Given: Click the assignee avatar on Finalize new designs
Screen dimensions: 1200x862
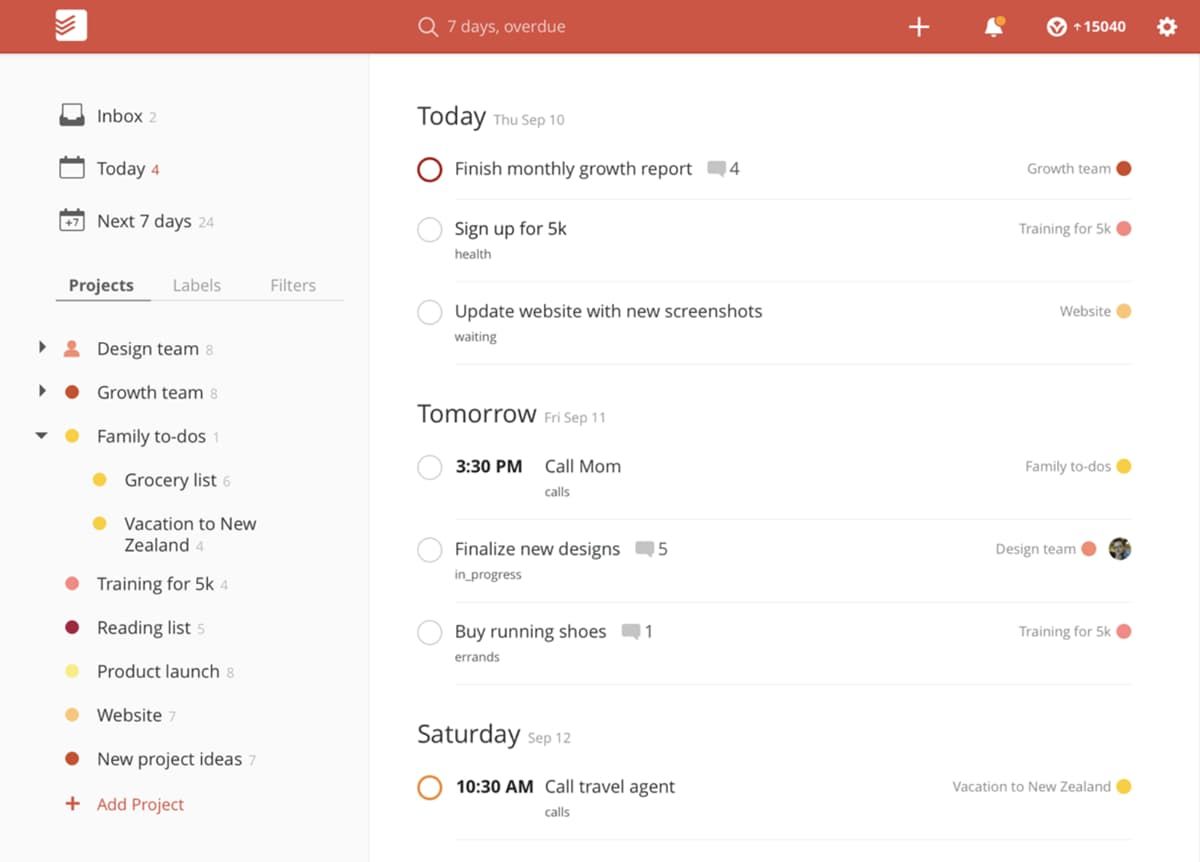Looking at the screenshot, I should pos(1119,548).
